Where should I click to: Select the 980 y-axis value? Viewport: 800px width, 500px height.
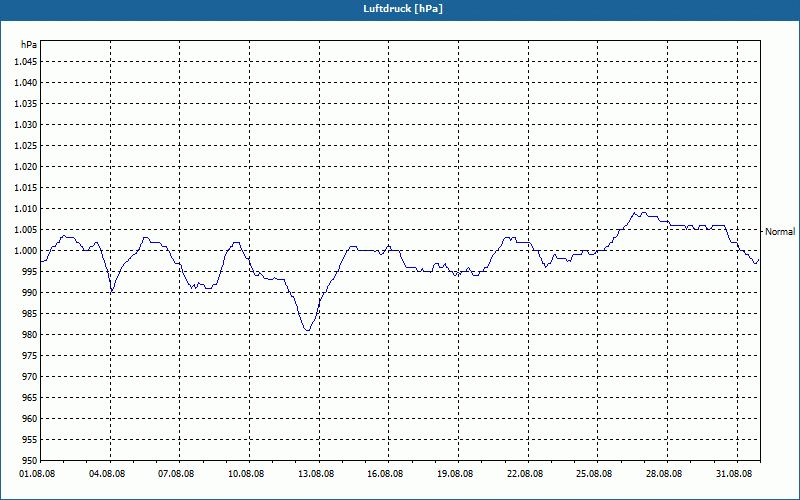coord(30,335)
